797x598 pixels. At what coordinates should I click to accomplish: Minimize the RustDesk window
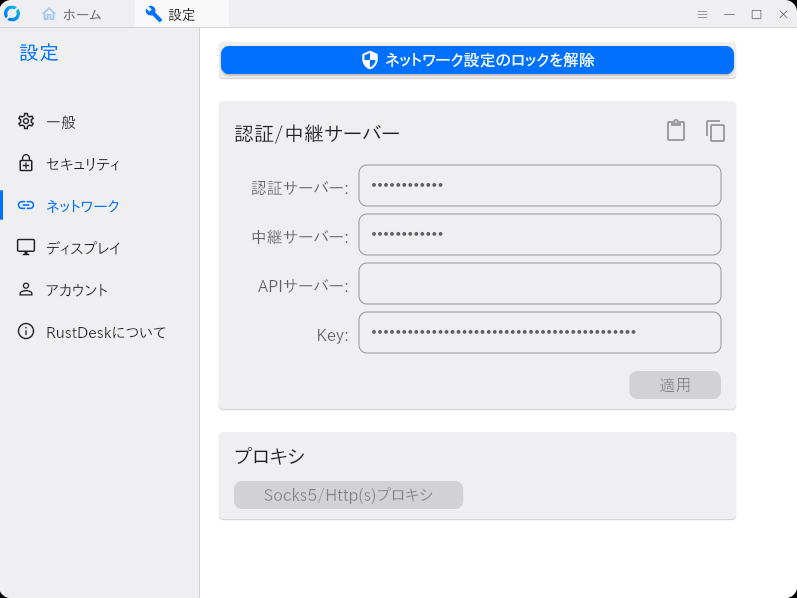click(x=729, y=14)
